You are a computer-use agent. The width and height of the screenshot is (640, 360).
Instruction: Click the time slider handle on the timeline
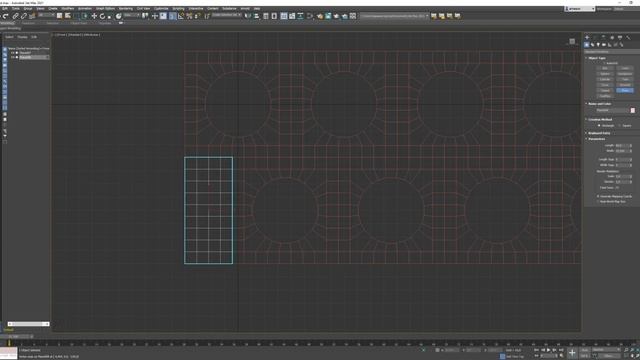16,337
